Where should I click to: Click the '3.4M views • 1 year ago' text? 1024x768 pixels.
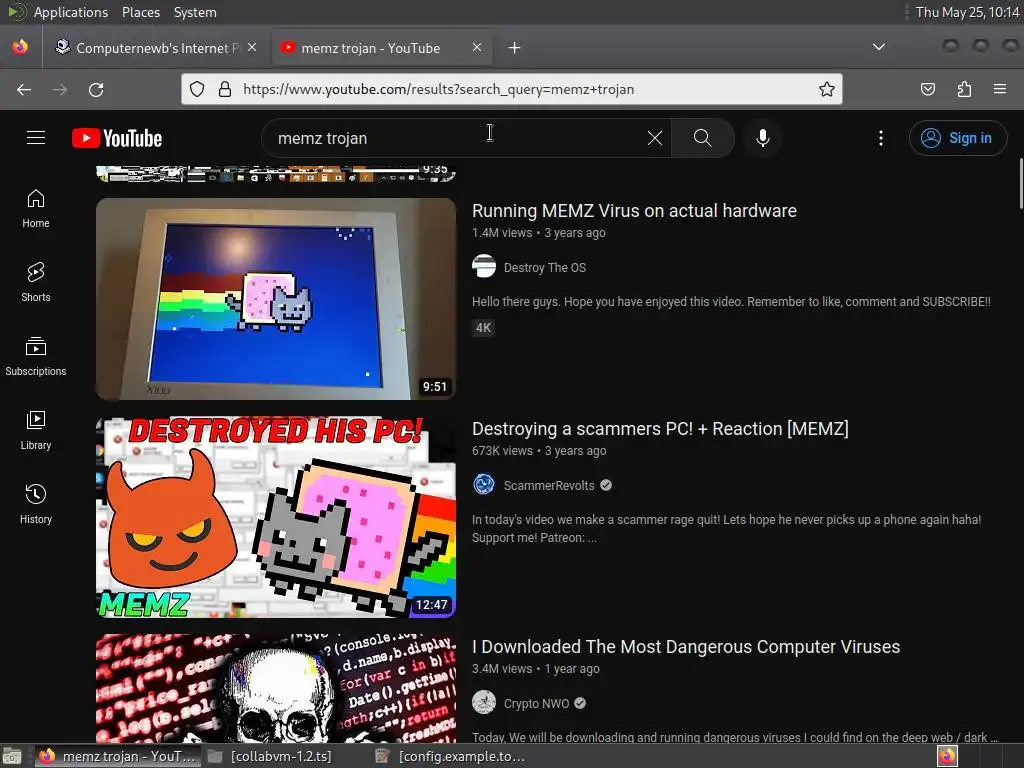[536, 669]
